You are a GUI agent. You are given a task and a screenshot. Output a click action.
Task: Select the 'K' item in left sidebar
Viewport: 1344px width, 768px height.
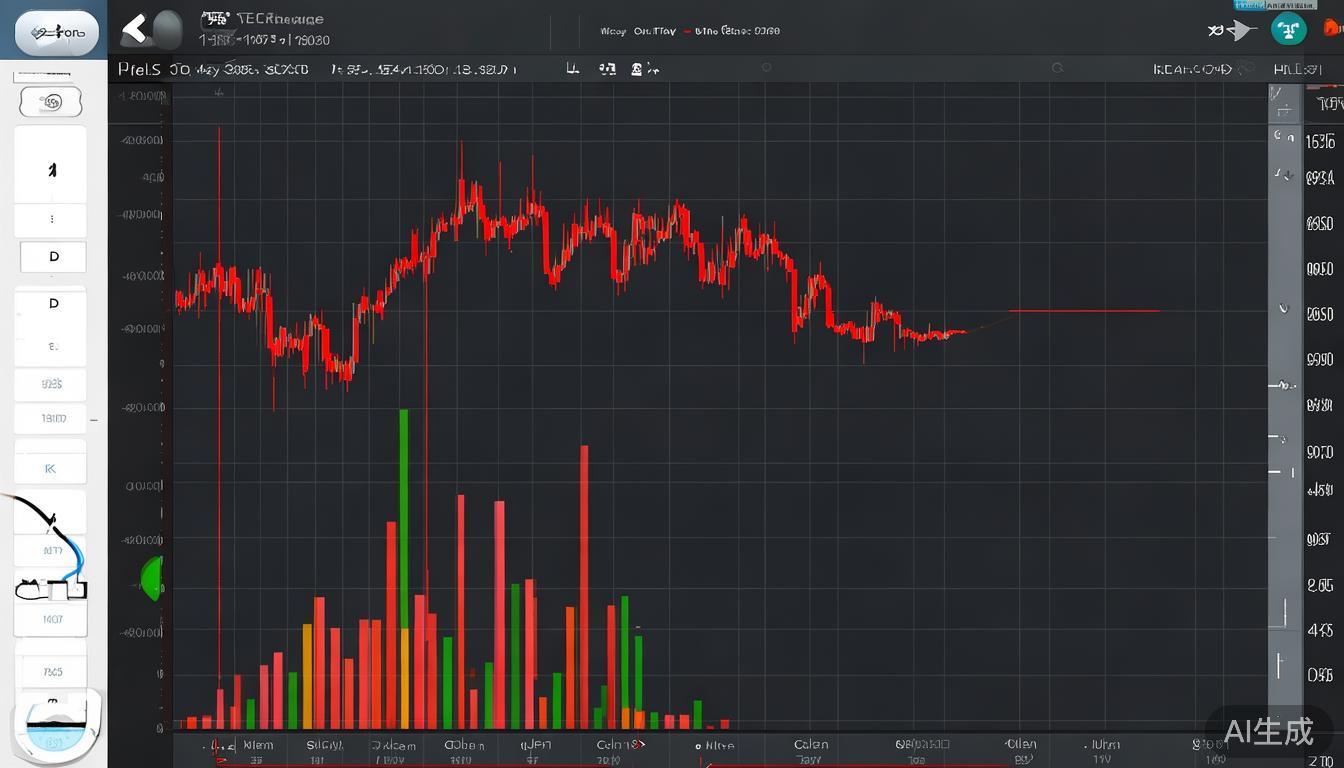coord(50,468)
